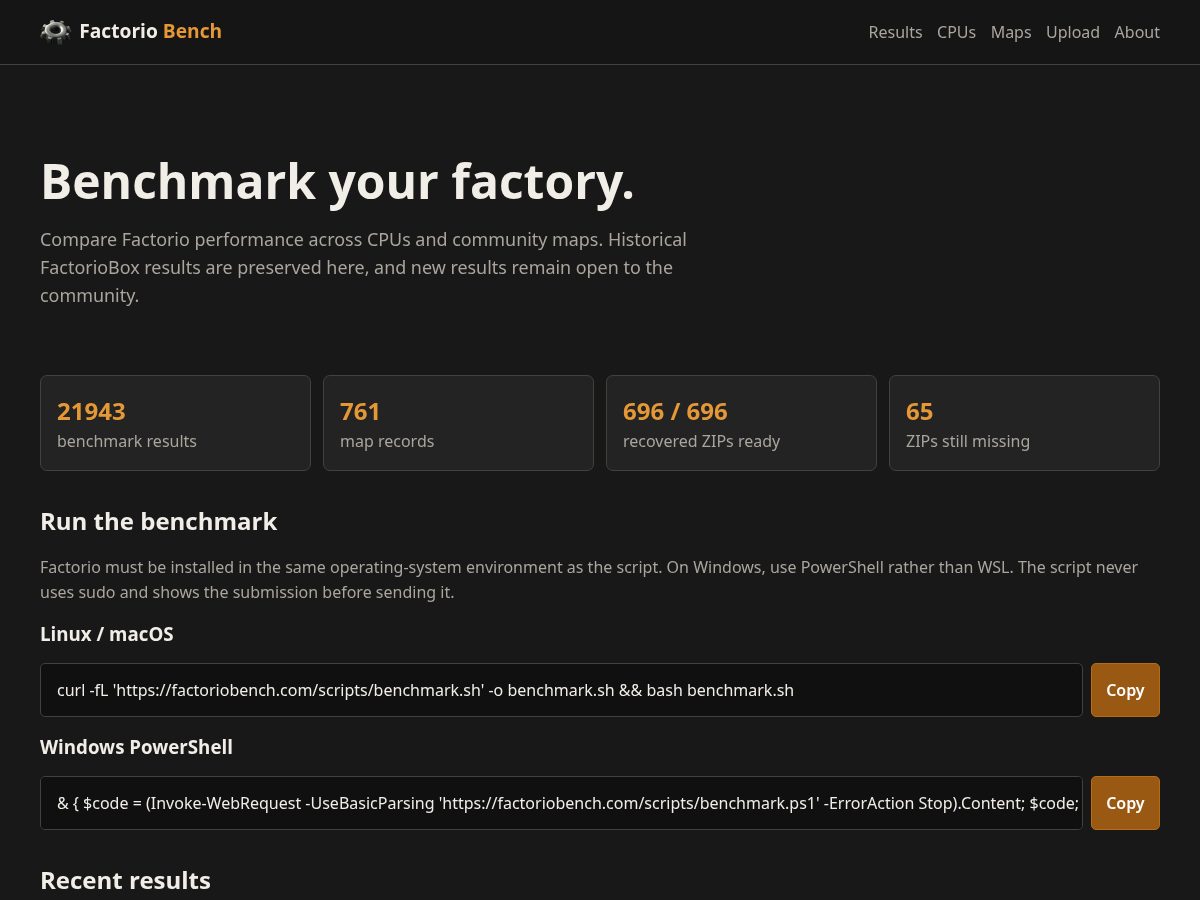Click the 'Linux / macOS' label
Viewport: 1200px width, 900px height.
tap(107, 634)
